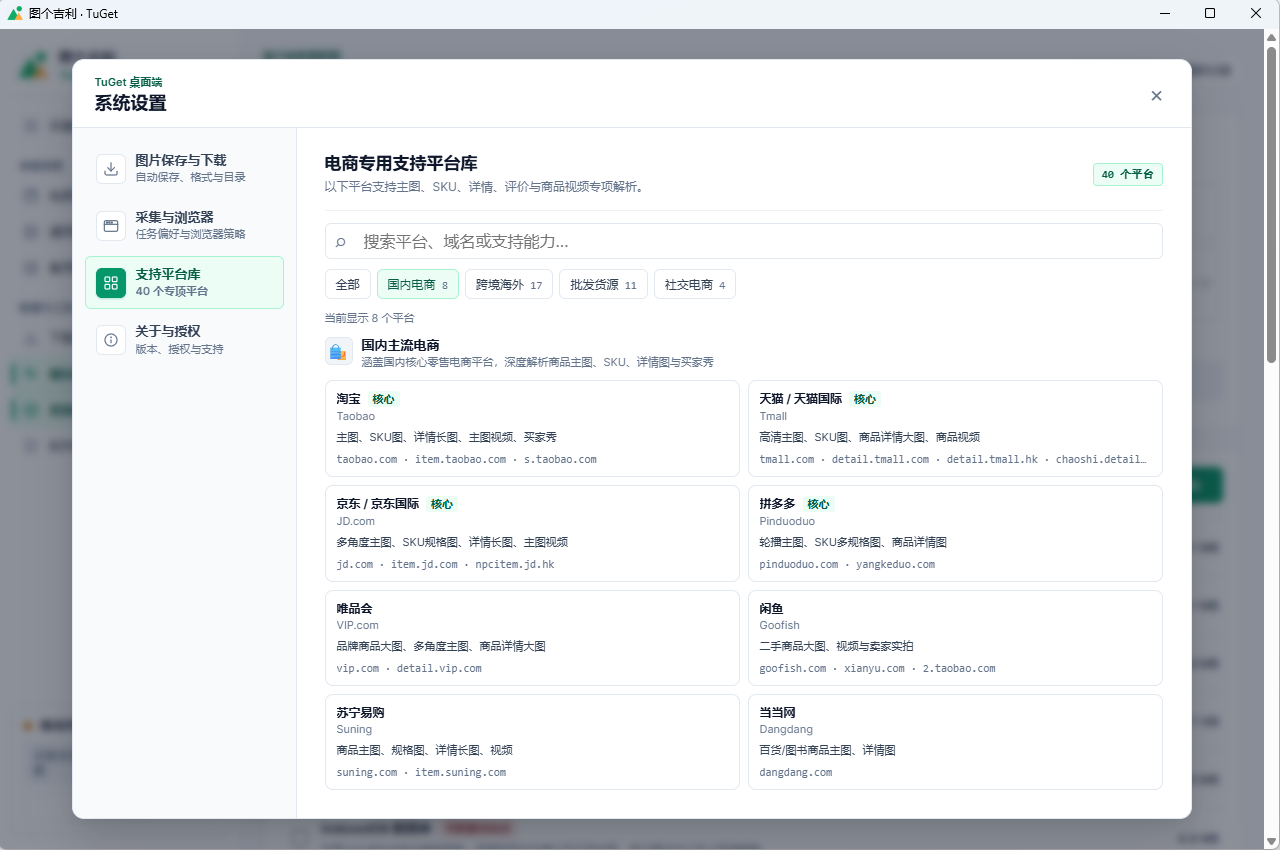
Task: Click the info icon beside 关于与授权
Action: click(x=111, y=339)
